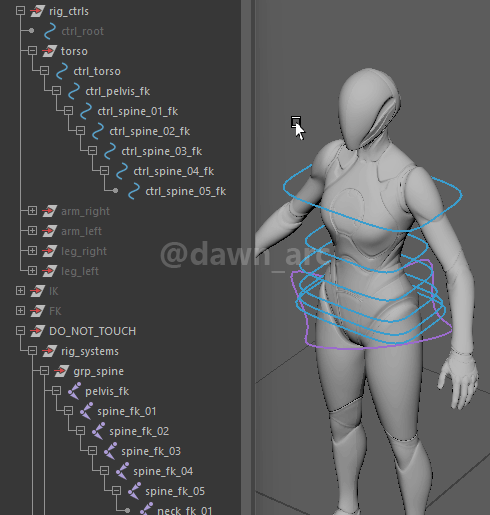Select spine_fk_05 row text
490x515 pixels.
coord(175,491)
